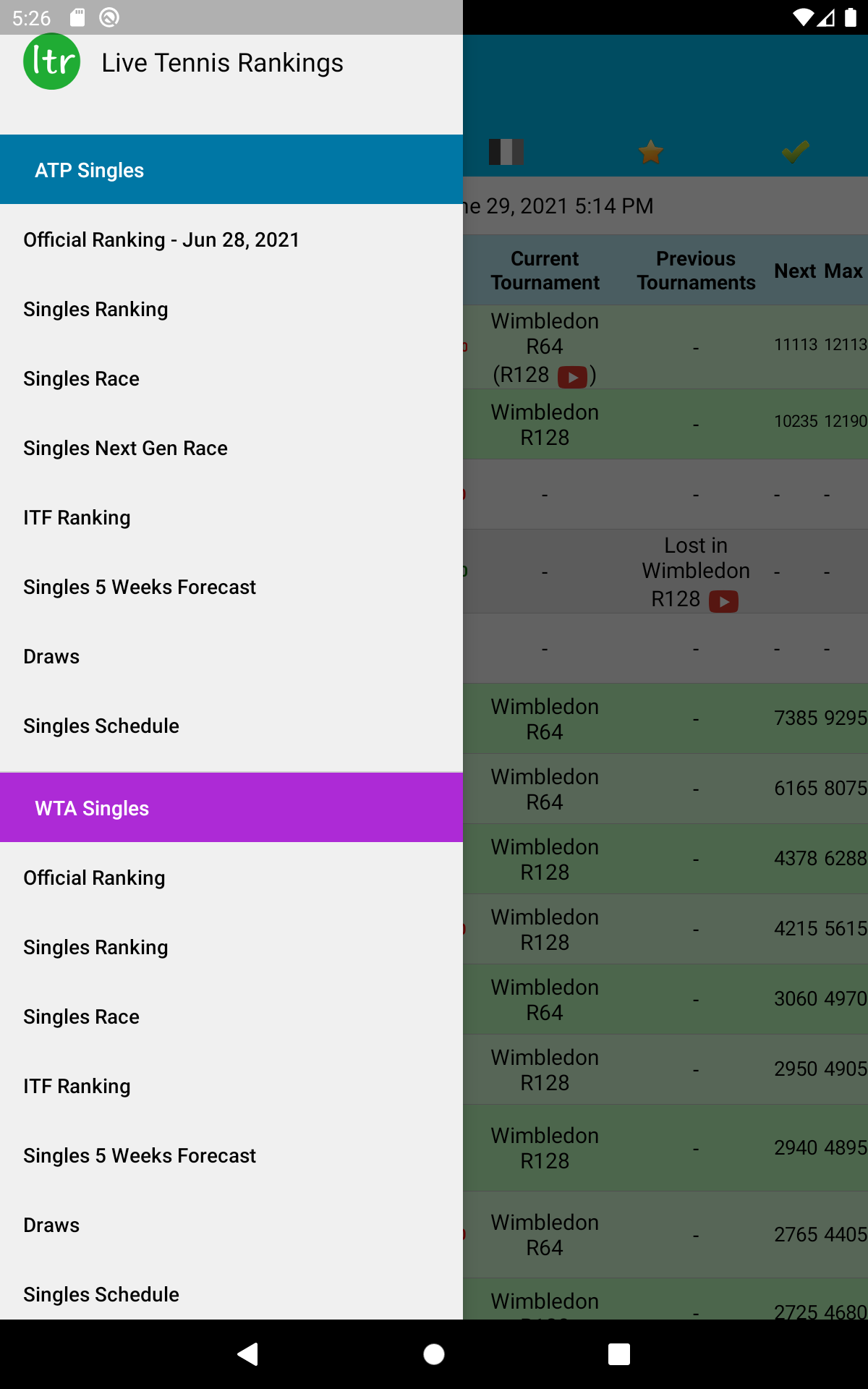Open ATP Singles Schedule
Viewport: 868px width, 1389px height.
(x=231, y=726)
